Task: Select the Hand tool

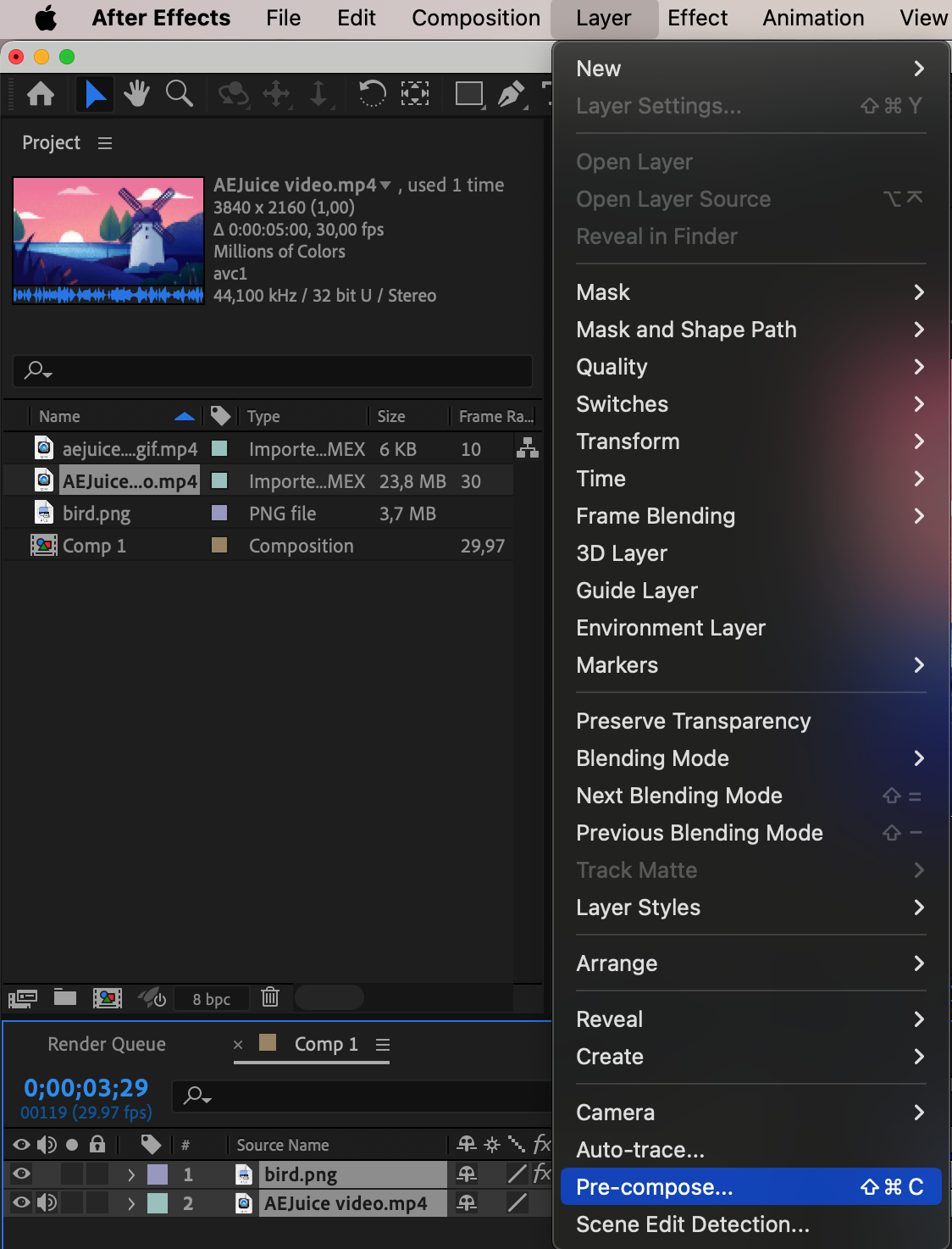Action: [x=136, y=93]
